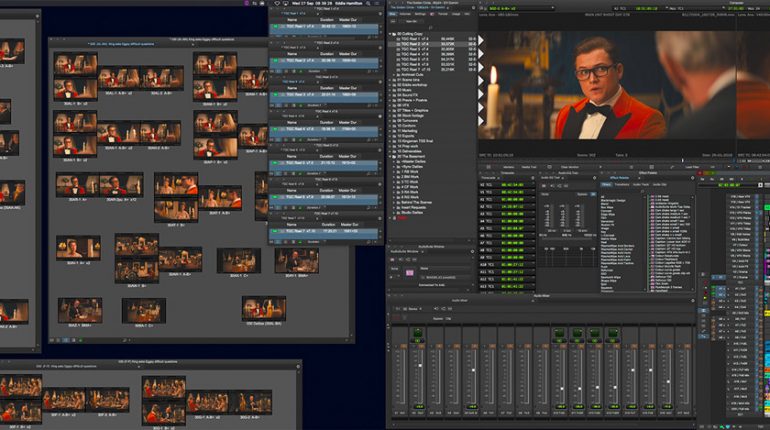This screenshot has height=430, width=770.
Task: Open the Filters tab in Effect Palette
Action: [x=606, y=185]
